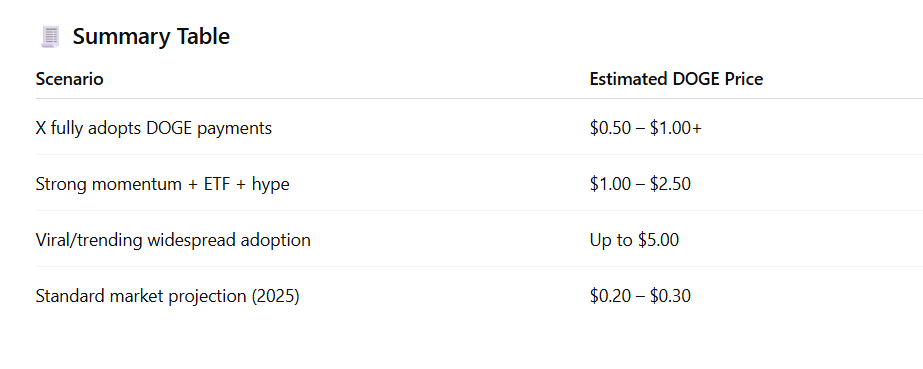
Task: Select the X fully adopts DOGE payments cell
Action: coord(154,128)
